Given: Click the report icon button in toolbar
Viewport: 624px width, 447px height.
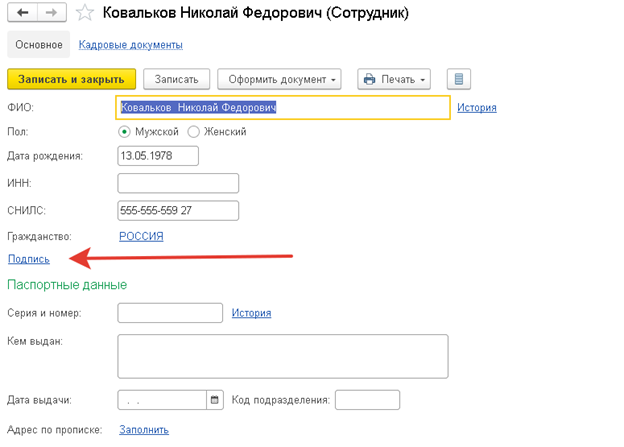Looking at the screenshot, I should 459,79.
